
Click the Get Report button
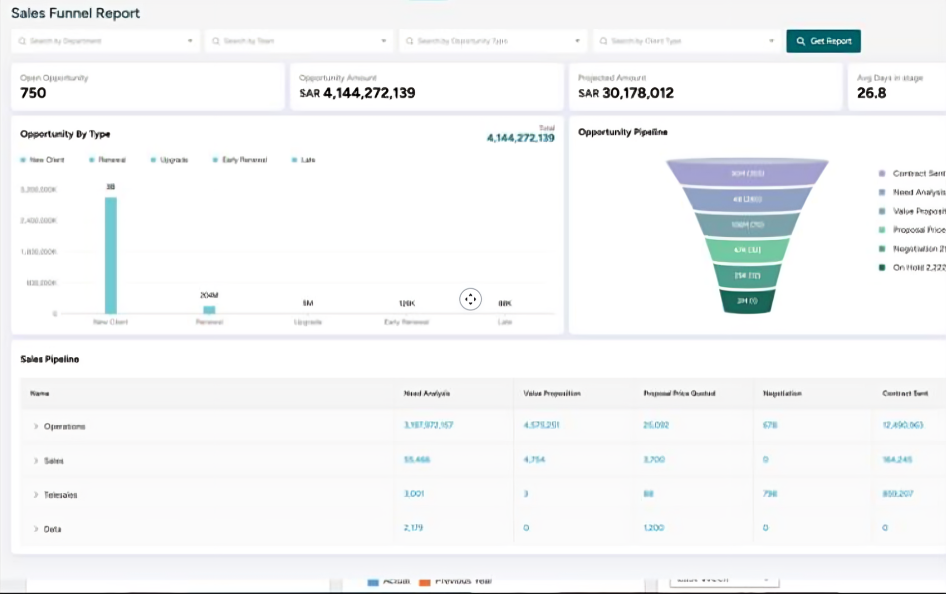[x=823, y=41]
